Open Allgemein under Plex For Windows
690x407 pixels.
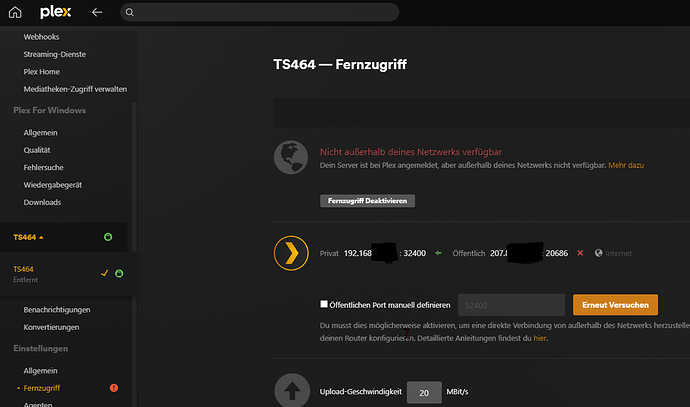coord(40,132)
